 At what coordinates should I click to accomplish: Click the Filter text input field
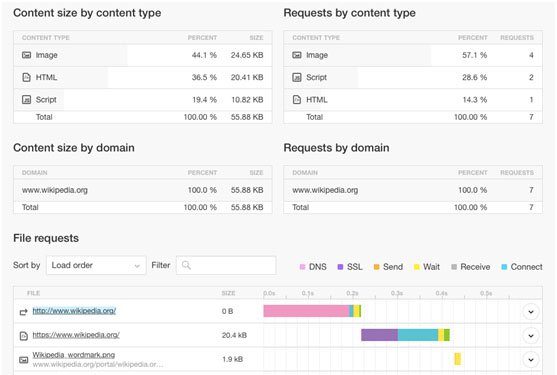coord(226,265)
